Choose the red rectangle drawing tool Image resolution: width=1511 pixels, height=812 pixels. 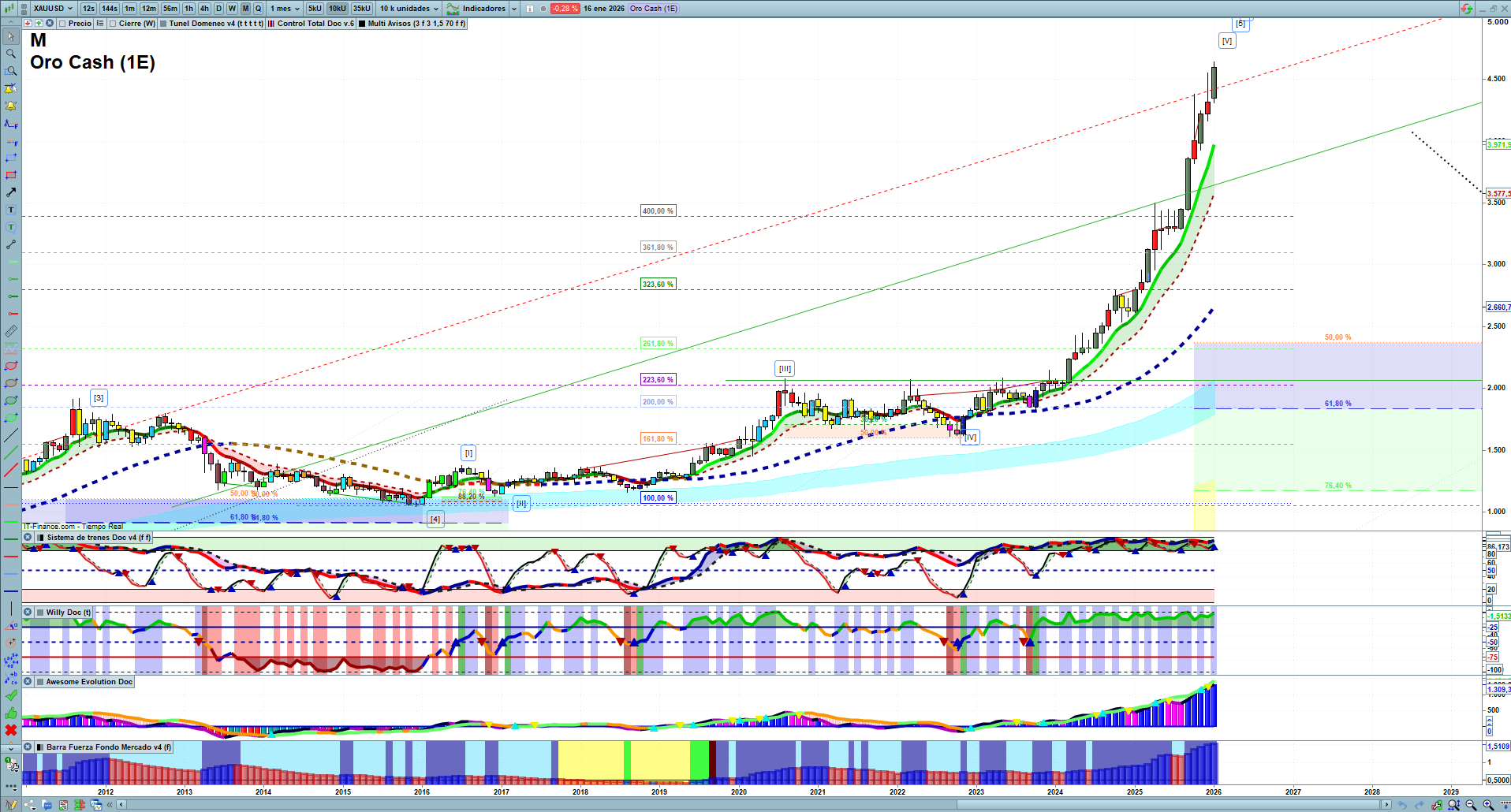coord(11,175)
